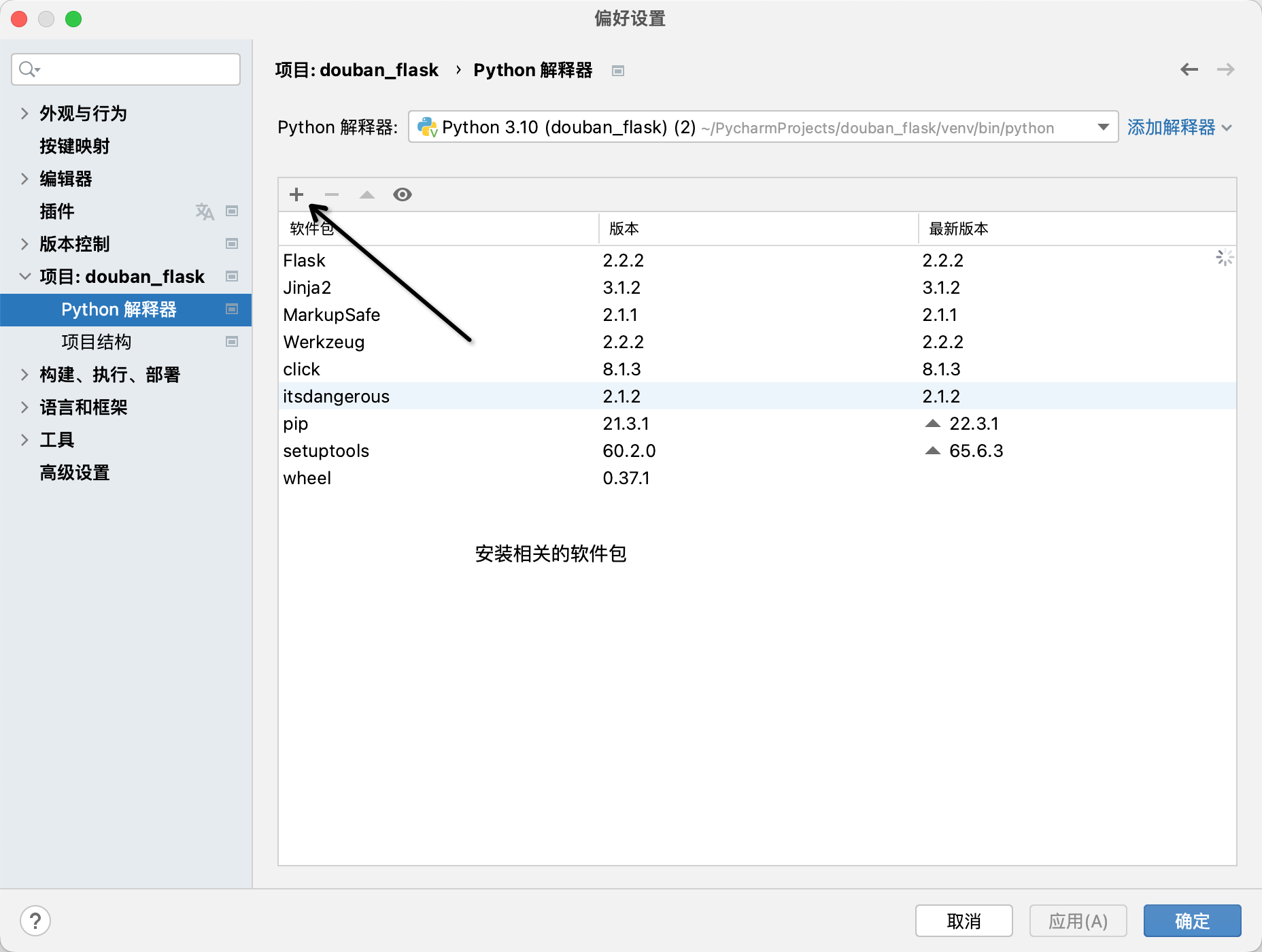1262x952 pixels.
Task: Click the 最新版本 column header
Action: coord(1077,228)
